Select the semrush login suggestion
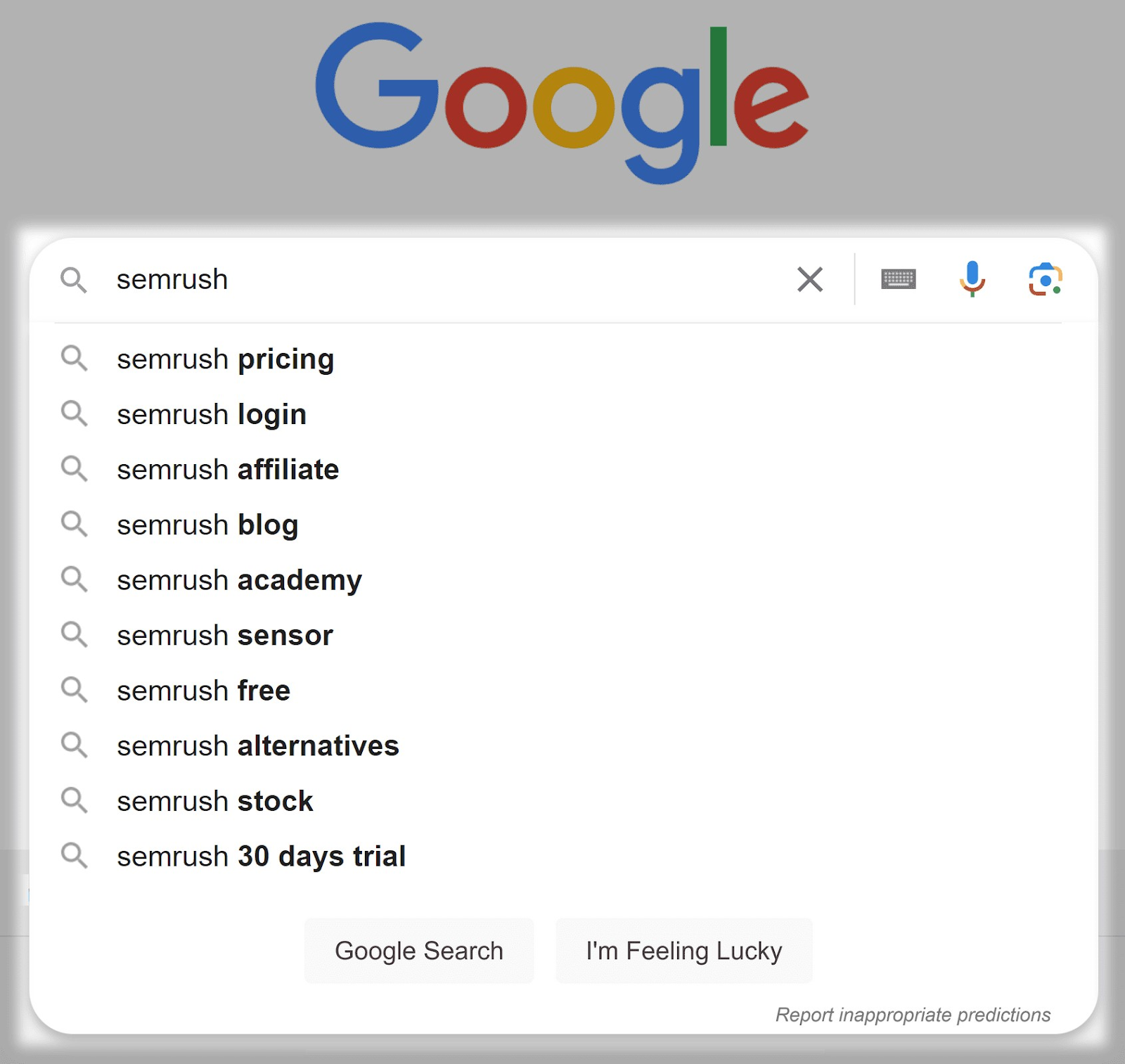This screenshot has width=1125, height=1064. [x=211, y=414]
